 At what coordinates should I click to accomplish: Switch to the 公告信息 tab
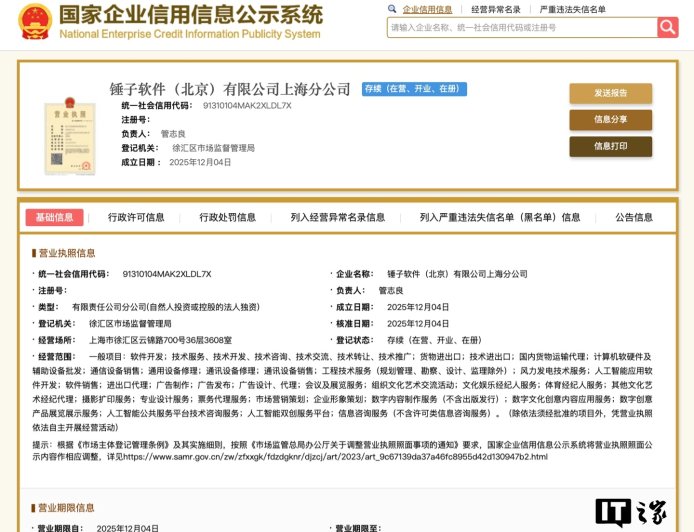(x=634, y=217)
